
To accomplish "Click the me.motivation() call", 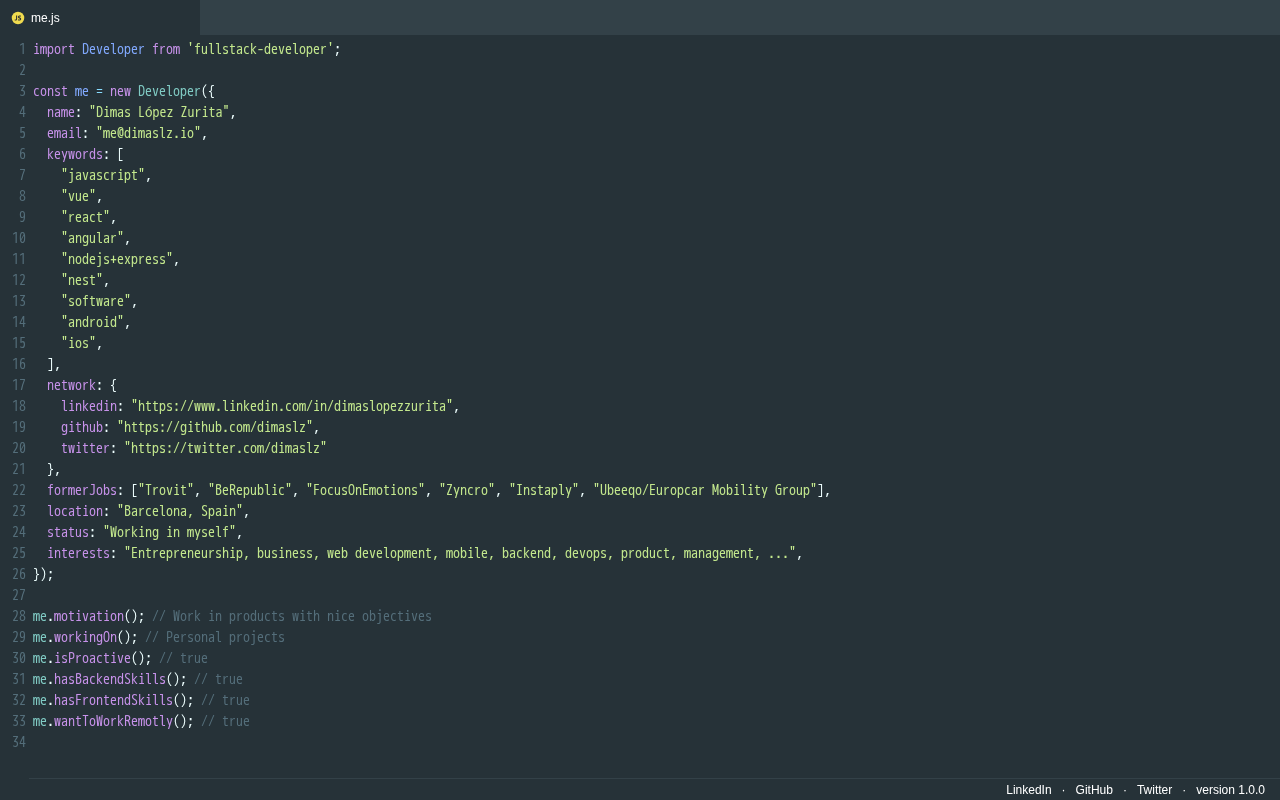I will tap(88, 616).
